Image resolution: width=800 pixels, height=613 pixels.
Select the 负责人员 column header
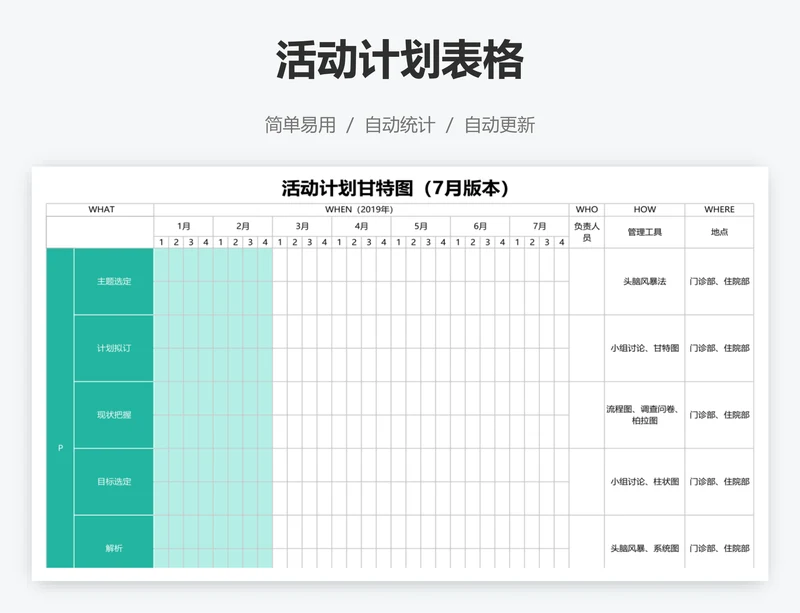[x=587, y=232]
